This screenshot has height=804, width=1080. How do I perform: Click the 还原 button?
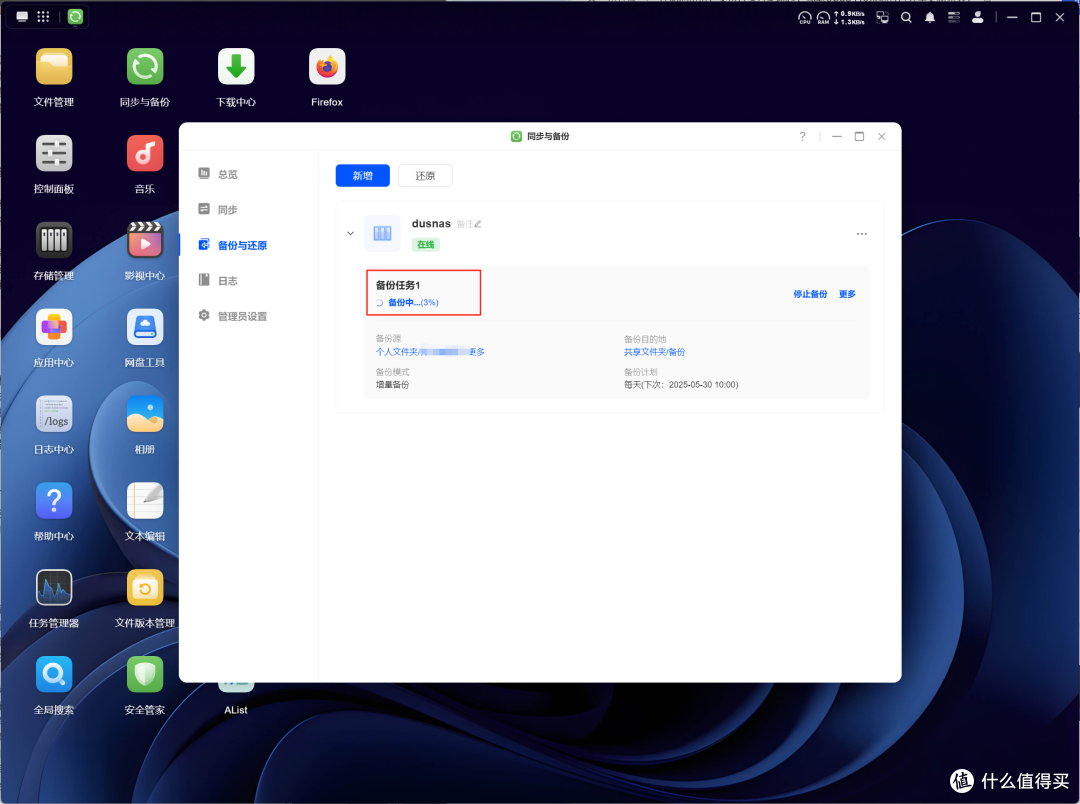coord(425,176)
